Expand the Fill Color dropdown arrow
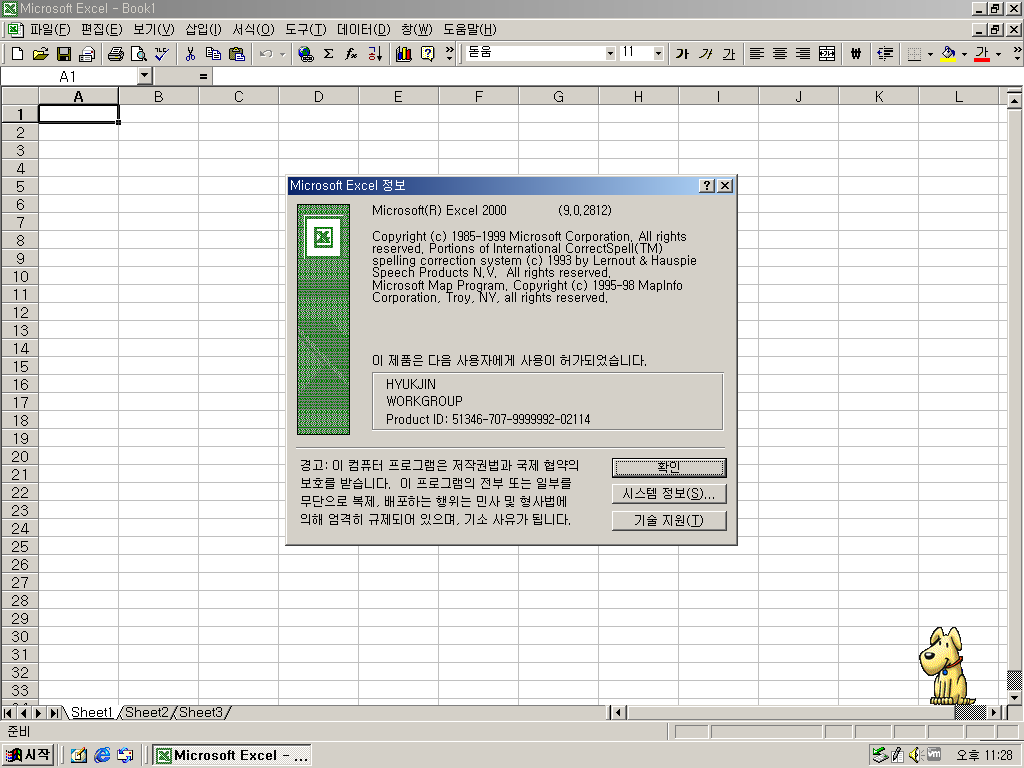1024x768 pixels. tap(964, 54)
